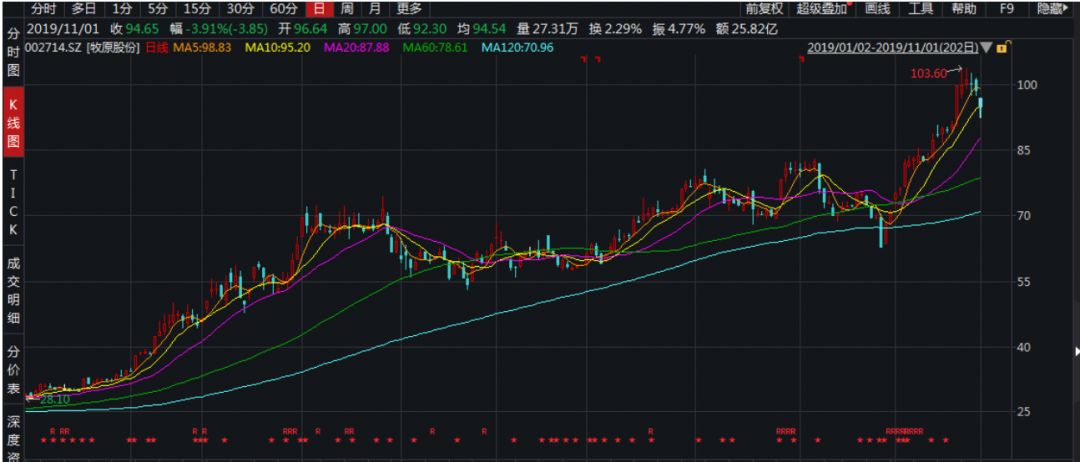Viewport: 1080px width, 462px height.
Task: Select the 日 daily period tab
Action: (318, 9)
